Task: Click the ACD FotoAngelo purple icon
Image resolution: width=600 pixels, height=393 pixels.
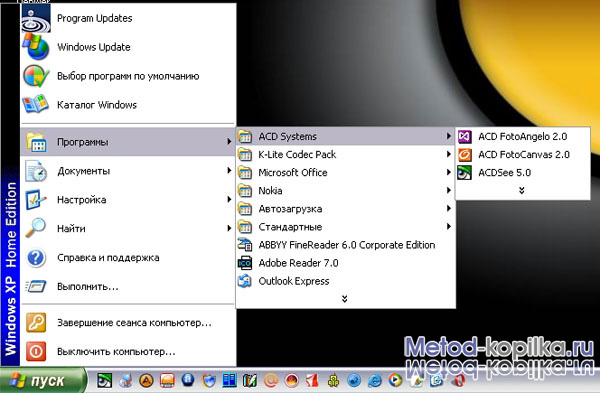Action: [x=465, y=136]
